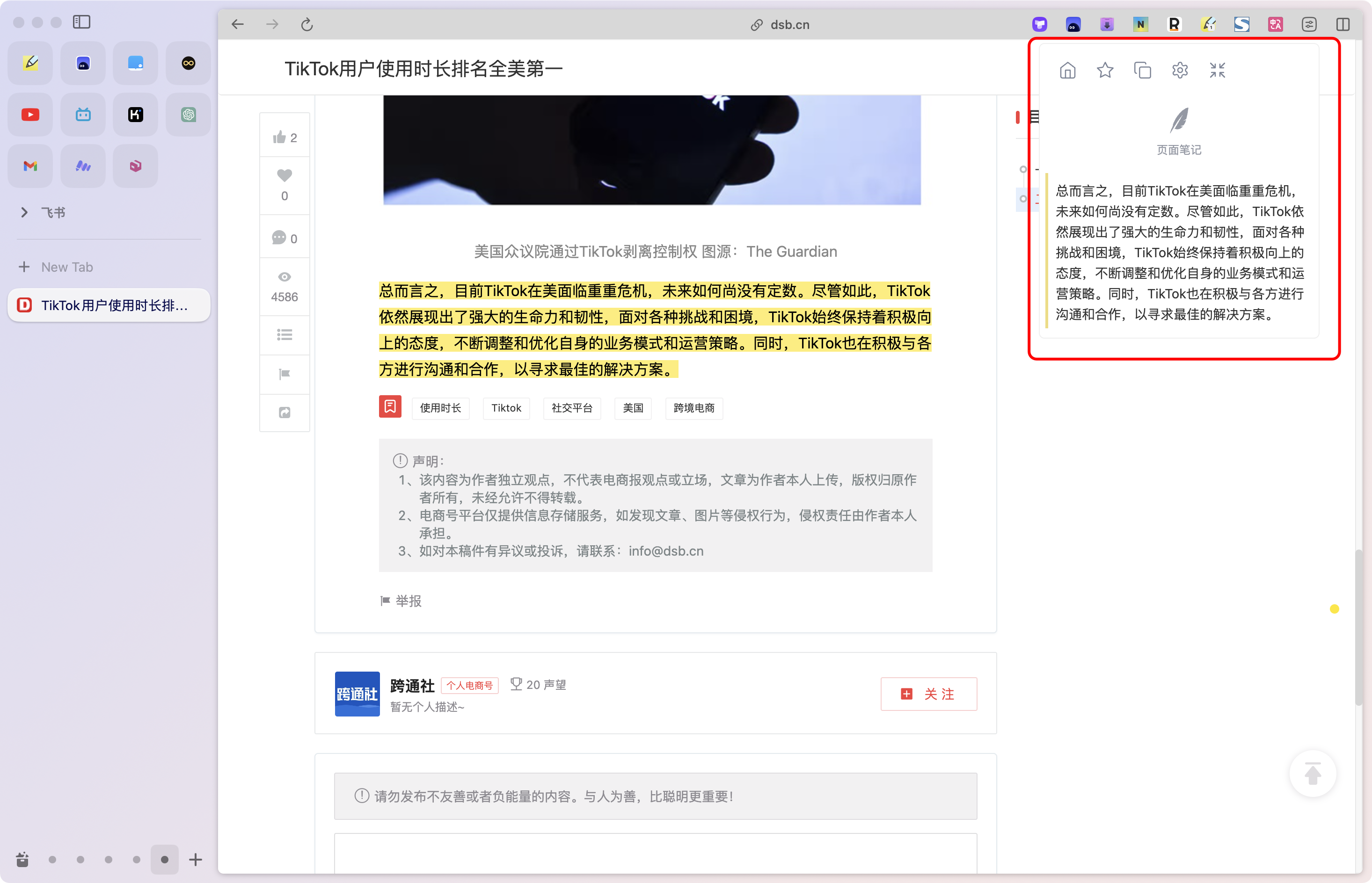1372x883 pixels.
Task: Collapse the notes popup with shrink arrows
Action: [x=1217, y=70]
